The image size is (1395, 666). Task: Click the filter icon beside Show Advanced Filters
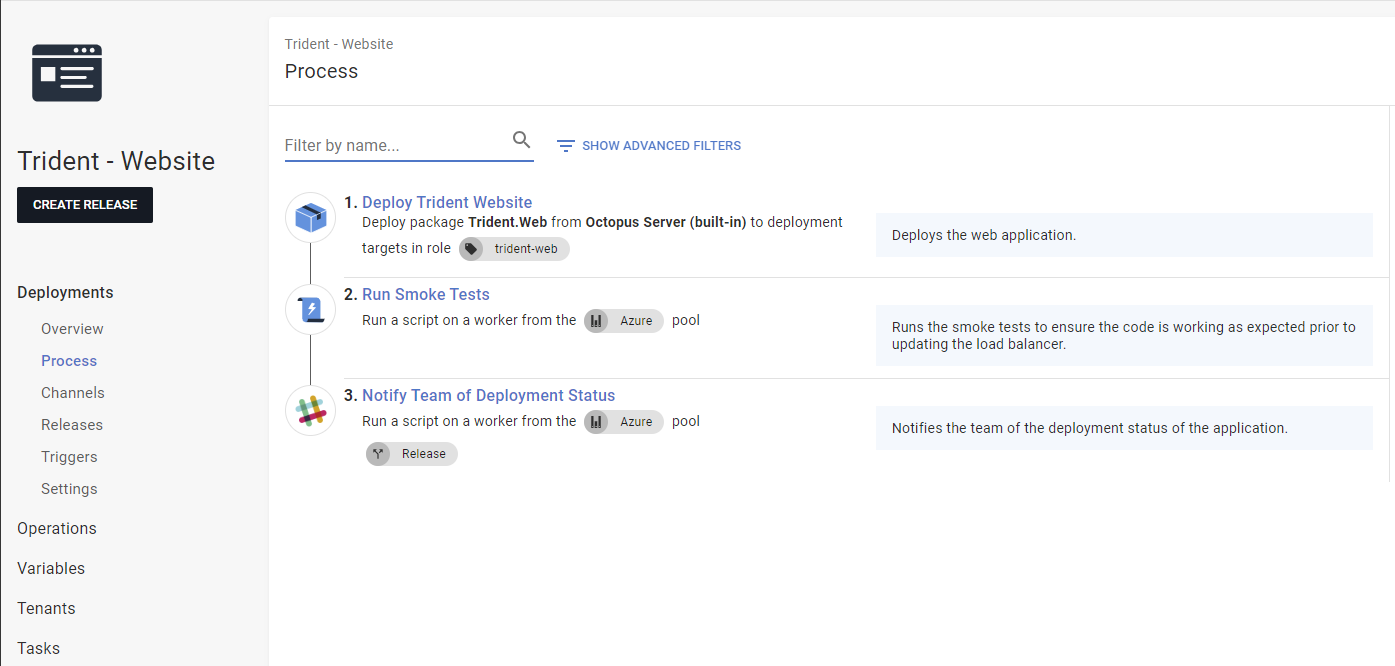click(566, 145)
